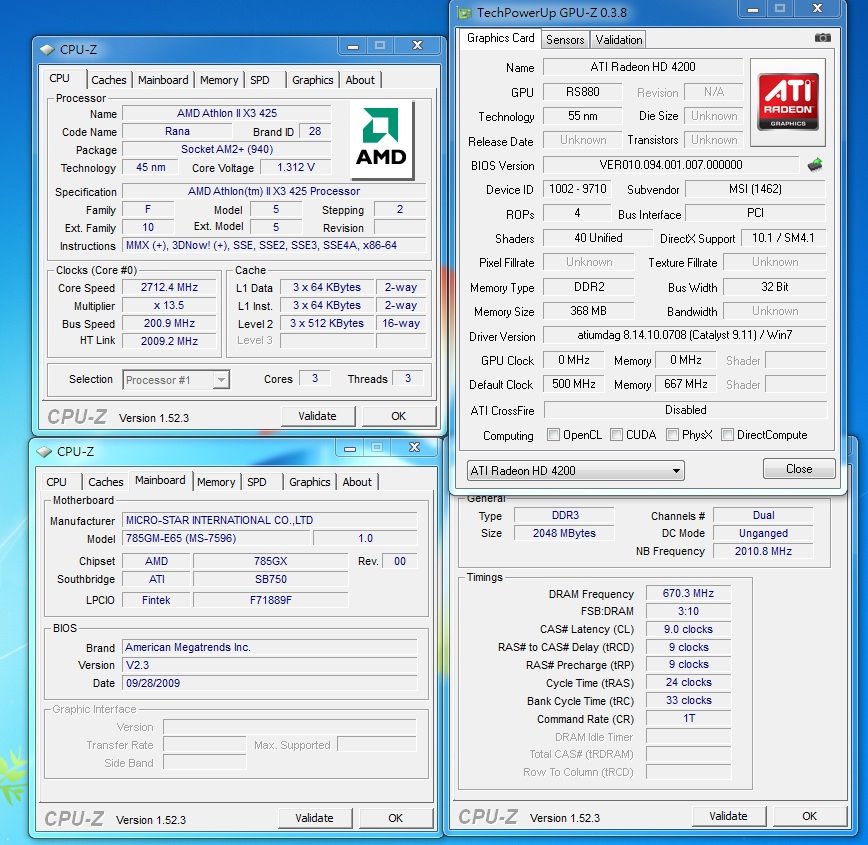Click the HT Link value 2009.2 MHz
The image size is (868, 845).
(x=169, y=341)
